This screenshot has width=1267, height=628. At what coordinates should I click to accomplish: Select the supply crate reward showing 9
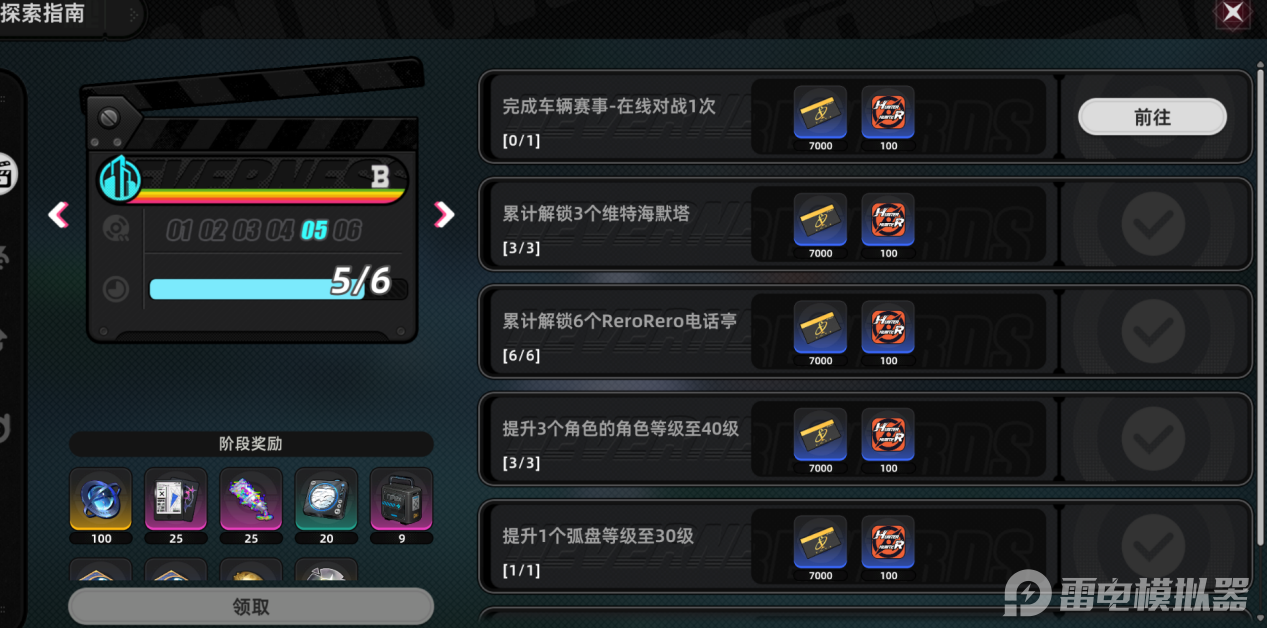pos(402,498)
